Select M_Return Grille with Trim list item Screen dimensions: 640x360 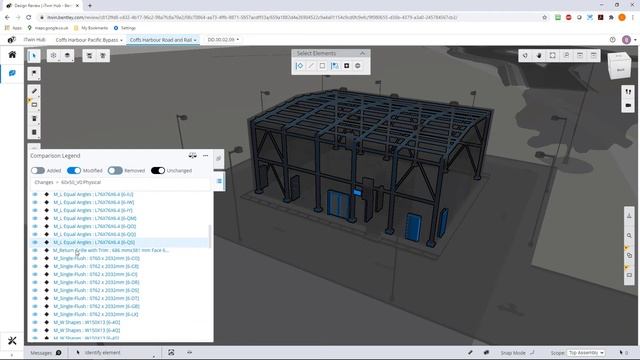click(x=111, y=250)
